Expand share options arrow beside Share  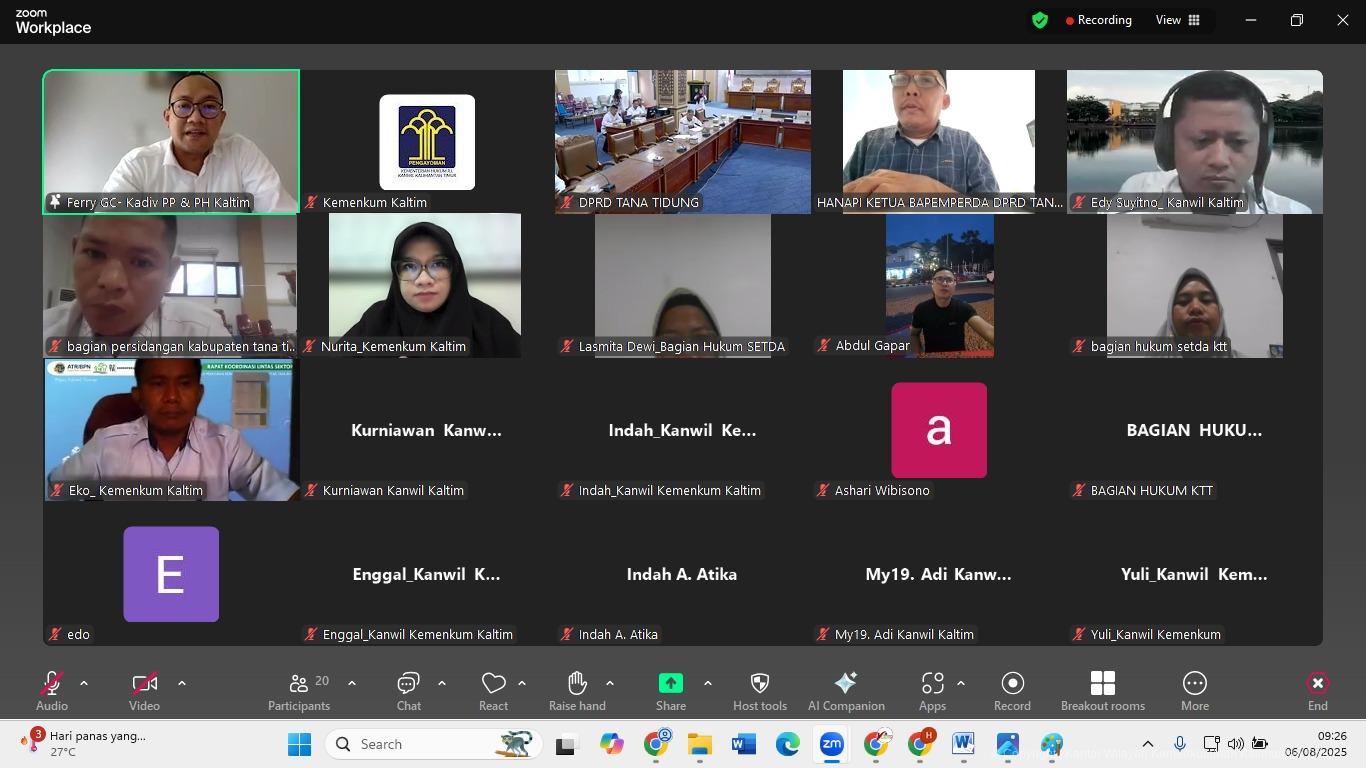point(707,683)
